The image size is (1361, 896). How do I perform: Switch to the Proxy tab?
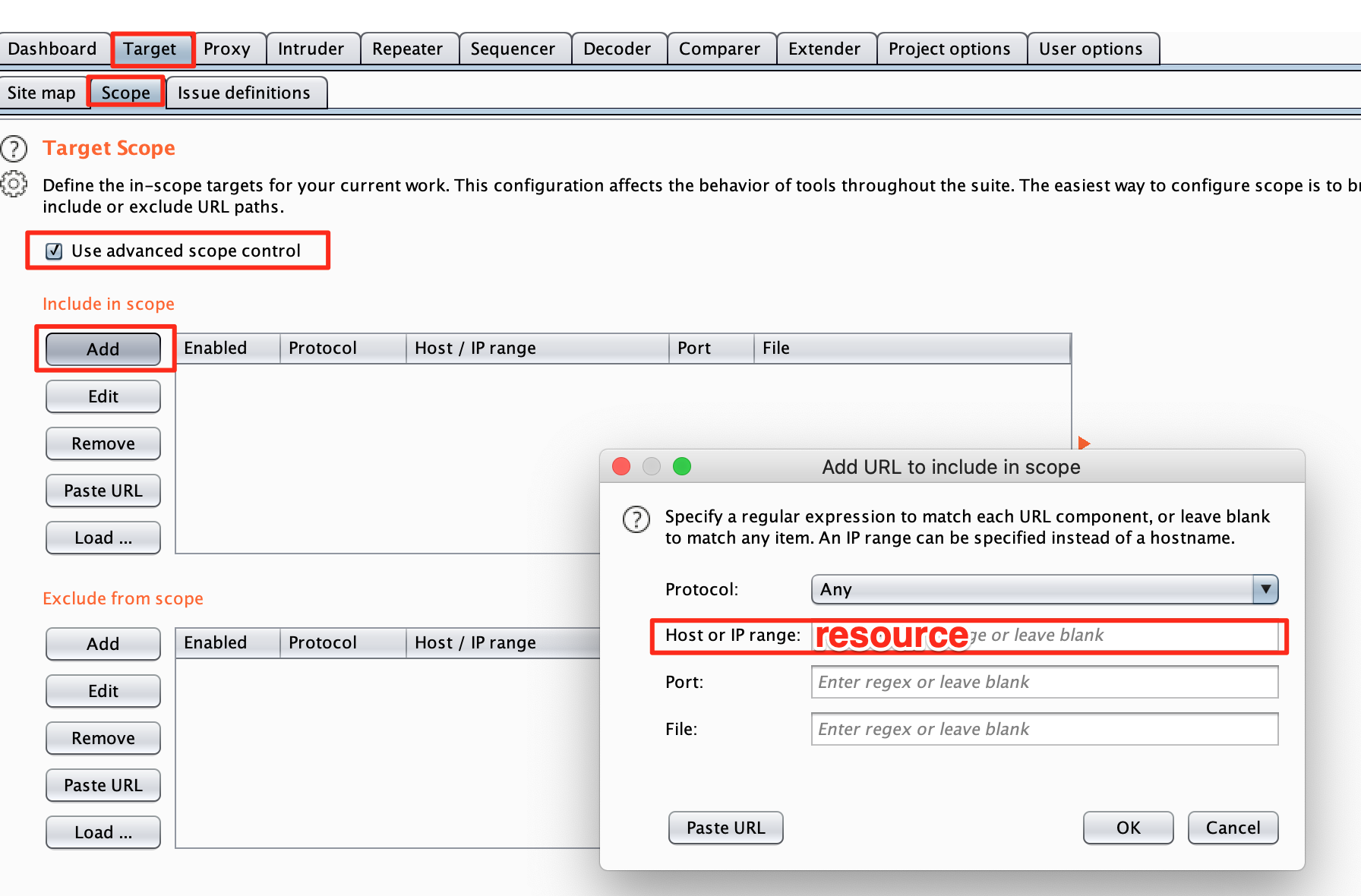click(226, 49)
